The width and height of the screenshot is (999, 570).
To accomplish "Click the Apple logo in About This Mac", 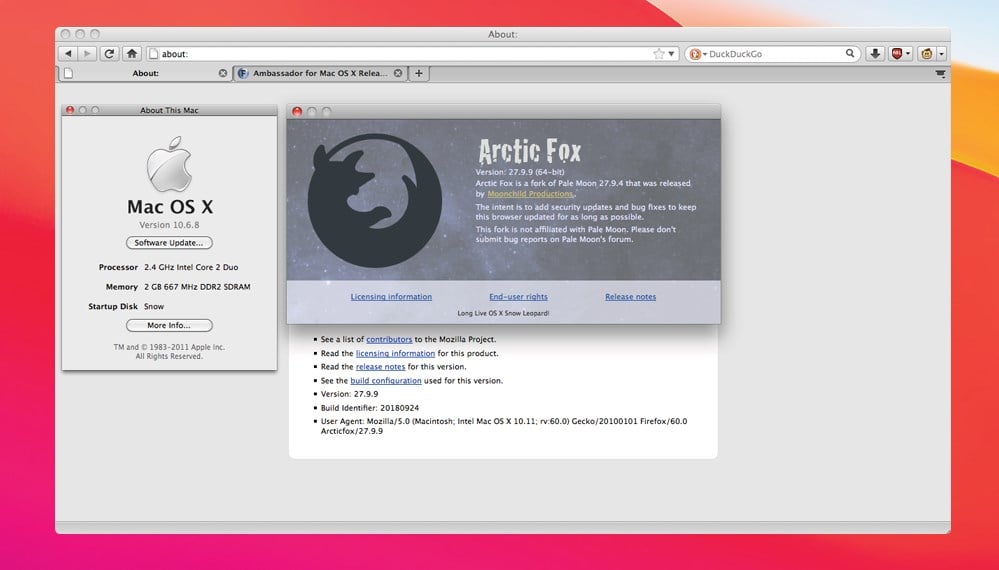I will [169, 164].
